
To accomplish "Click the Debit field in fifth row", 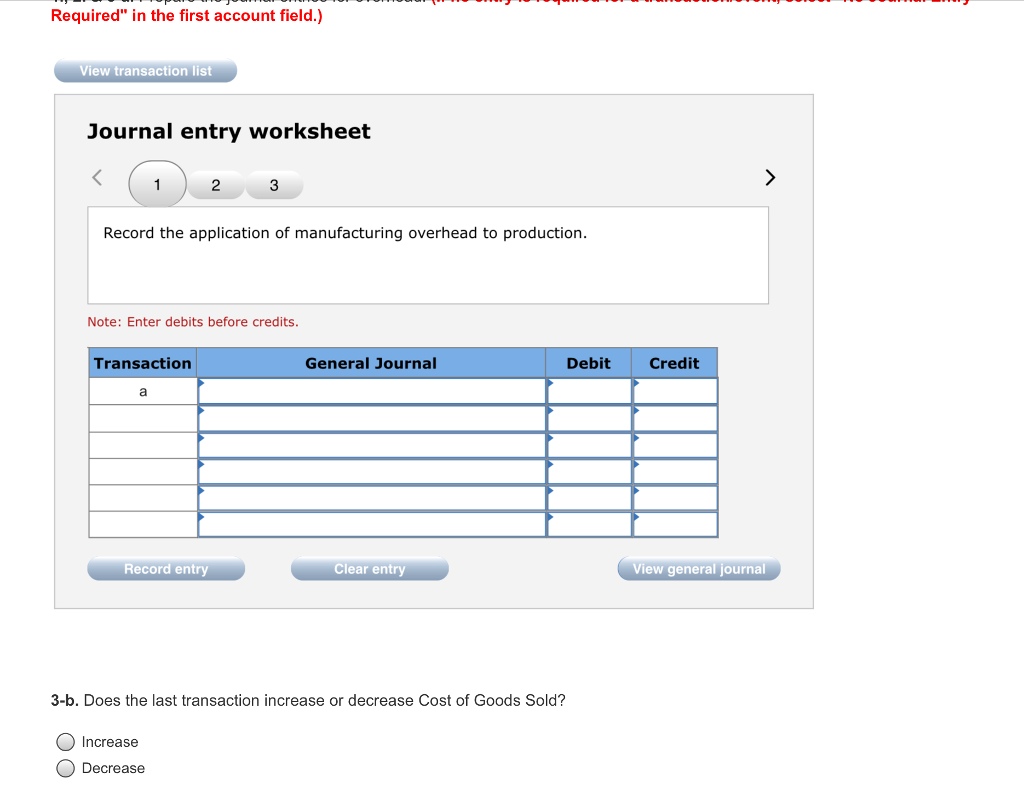I will click(589, 498).
